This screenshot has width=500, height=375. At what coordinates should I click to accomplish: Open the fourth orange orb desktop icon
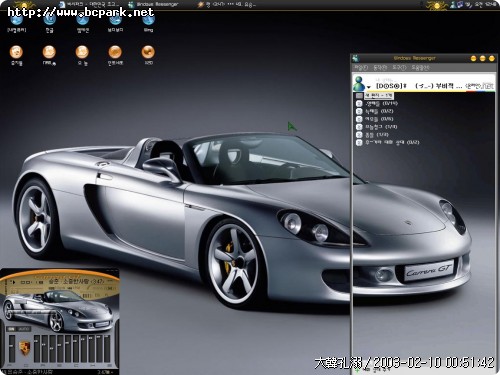pyautogui.click(x=115, y=52)
